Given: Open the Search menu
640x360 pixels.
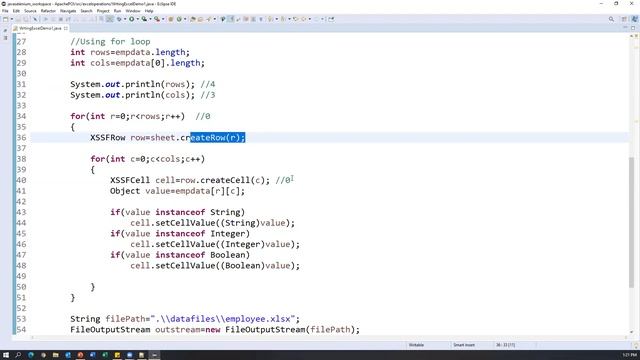Looking at the screenshot, I should pyautogui.click(x=87, y=11).
